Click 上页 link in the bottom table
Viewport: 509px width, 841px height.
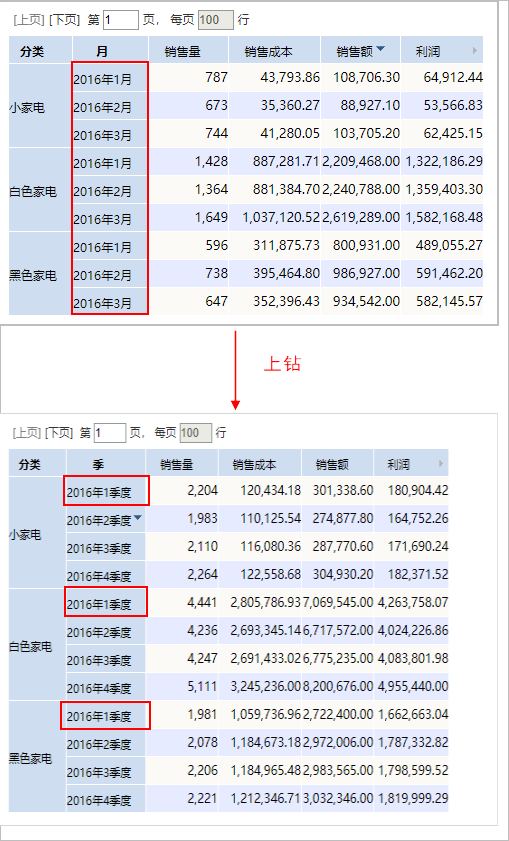(x=27, y=433)
